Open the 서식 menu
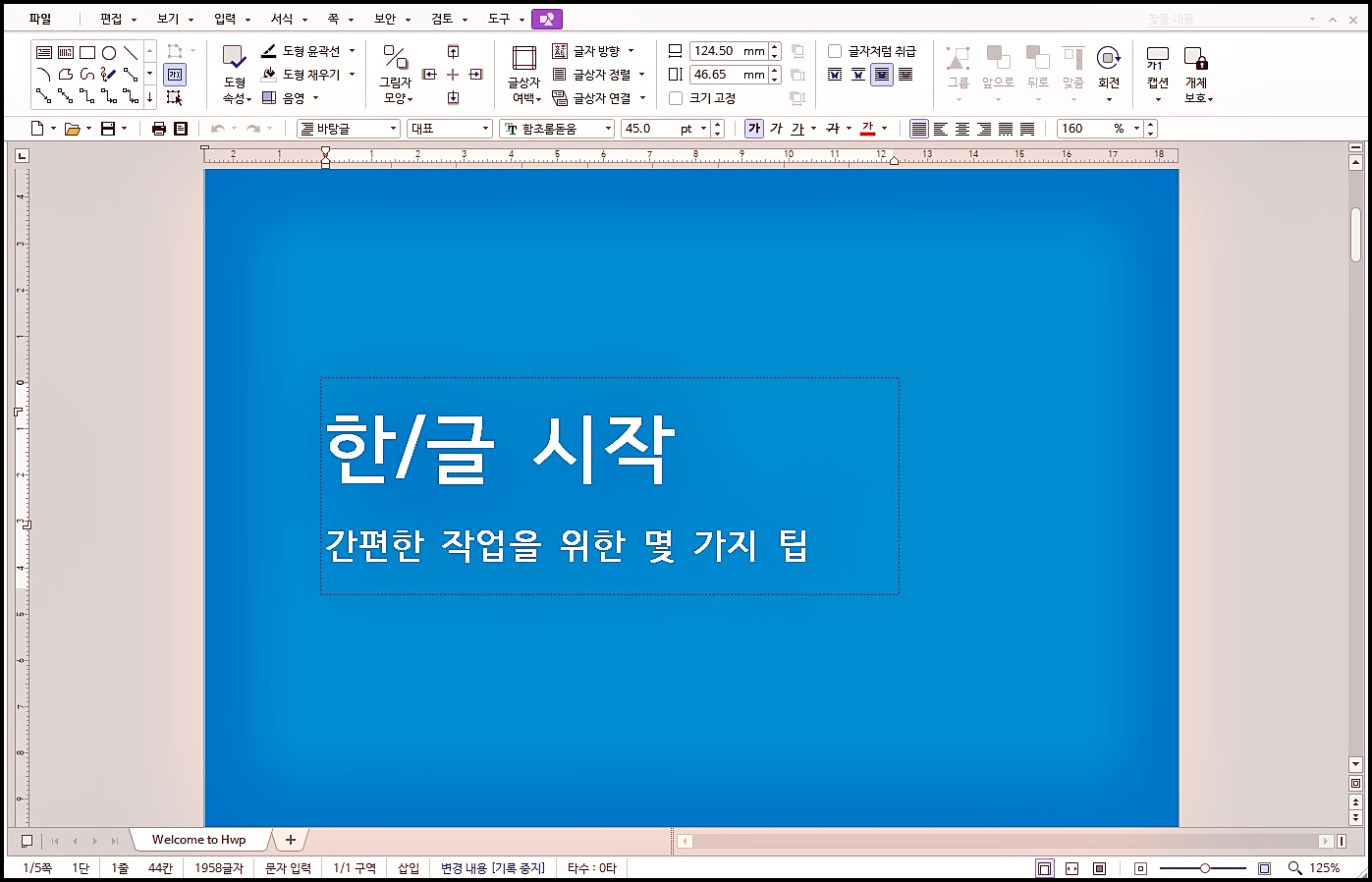Viewport: 1372px width, 882px height. [282, 19]
